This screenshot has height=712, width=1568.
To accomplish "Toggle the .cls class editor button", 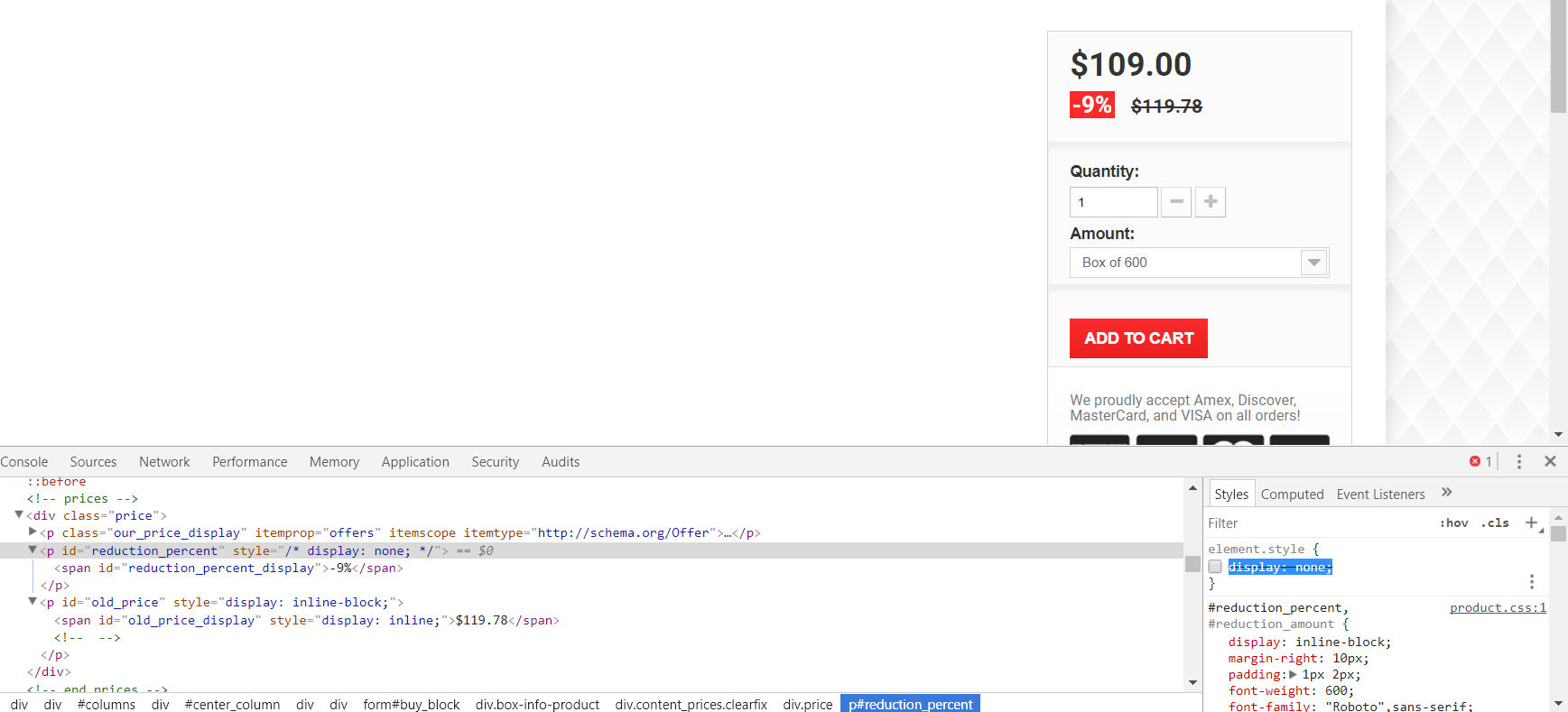I will [x=1495, y=522].
